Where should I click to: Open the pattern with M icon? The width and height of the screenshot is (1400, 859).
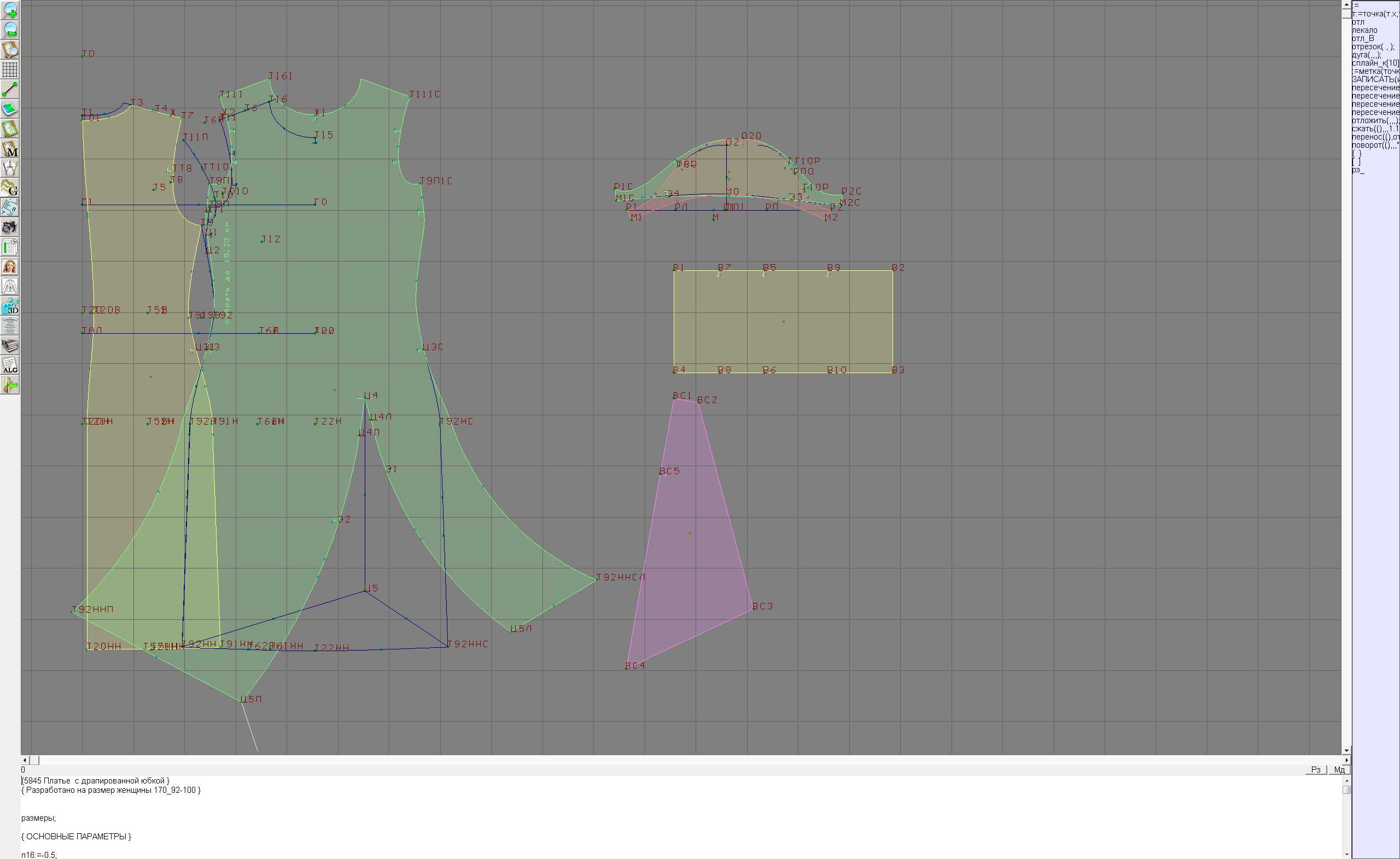coord(10,148)
